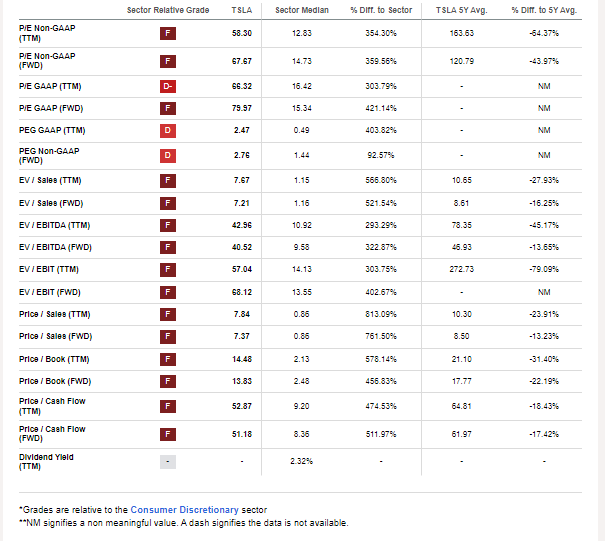Select the Price / Cash Flow (TTM) row label
The width and height of the screenshot is (605, 541).
(52, 406)
